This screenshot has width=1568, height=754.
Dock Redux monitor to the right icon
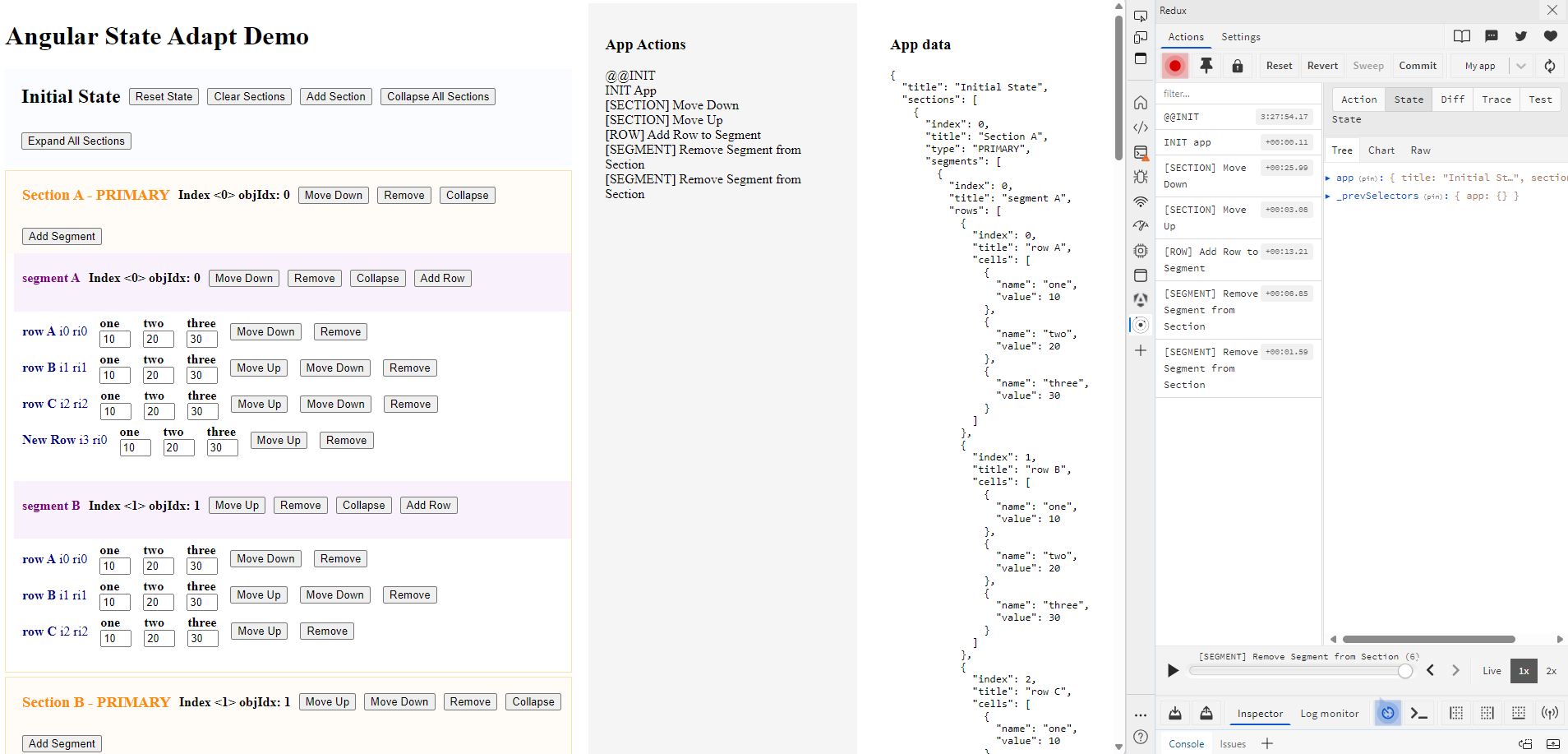pyautogui.click(x=1487, y=713)
